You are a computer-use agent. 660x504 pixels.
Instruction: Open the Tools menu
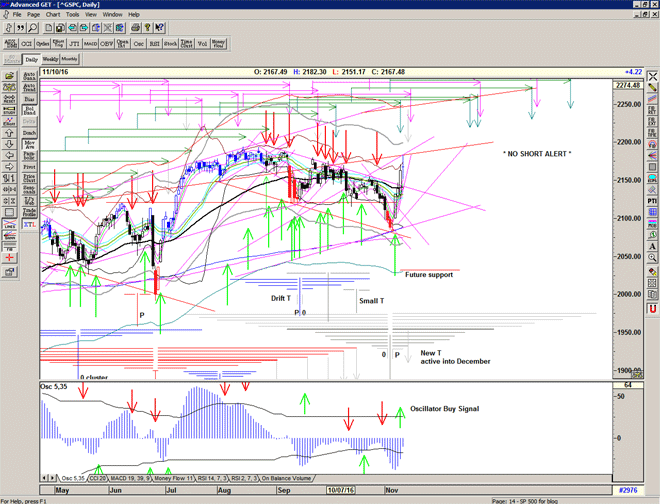click(x=73, y=15)
